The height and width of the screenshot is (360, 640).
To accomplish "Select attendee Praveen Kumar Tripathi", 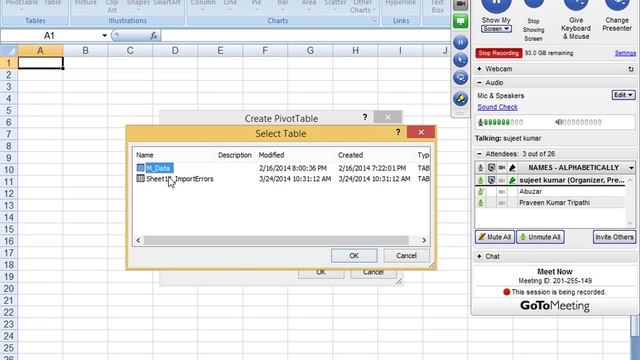I will [554, 203].
